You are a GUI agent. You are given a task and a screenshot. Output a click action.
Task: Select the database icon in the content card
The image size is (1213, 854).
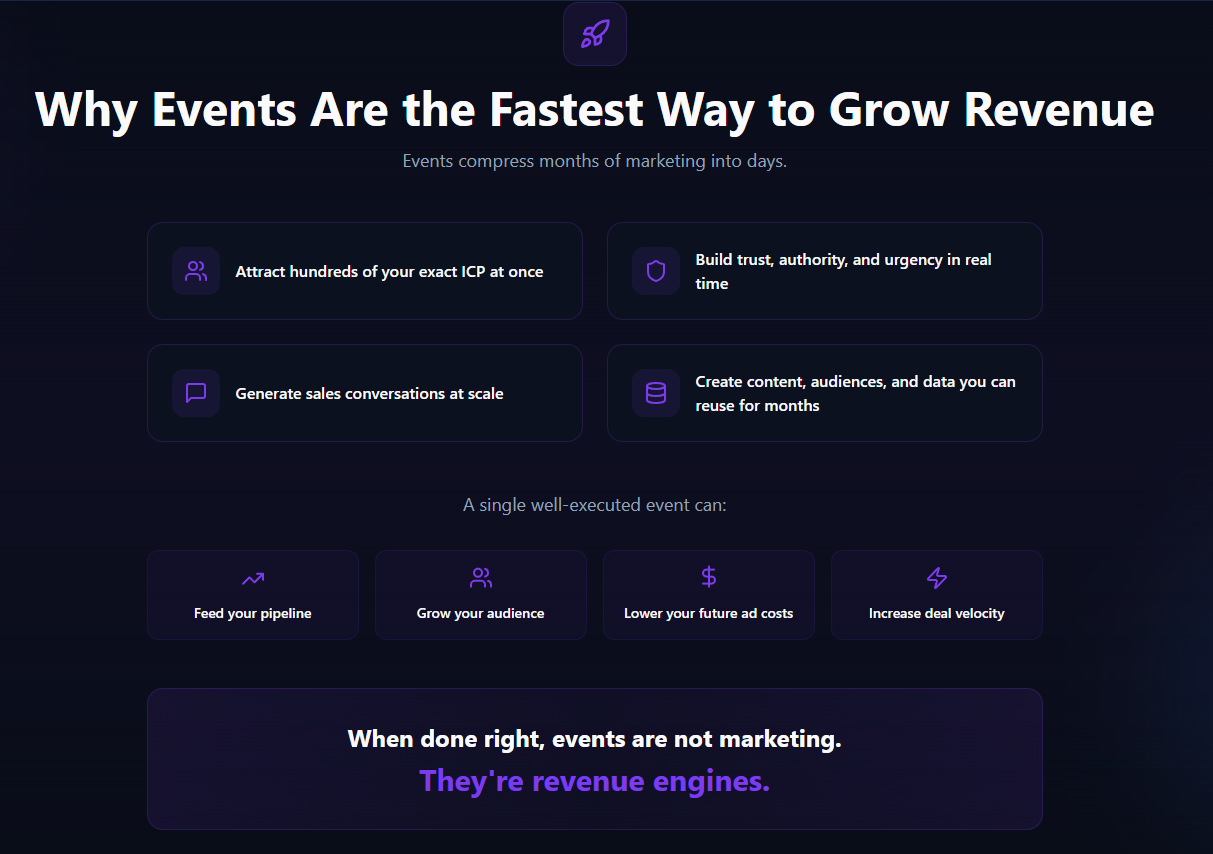655,392
